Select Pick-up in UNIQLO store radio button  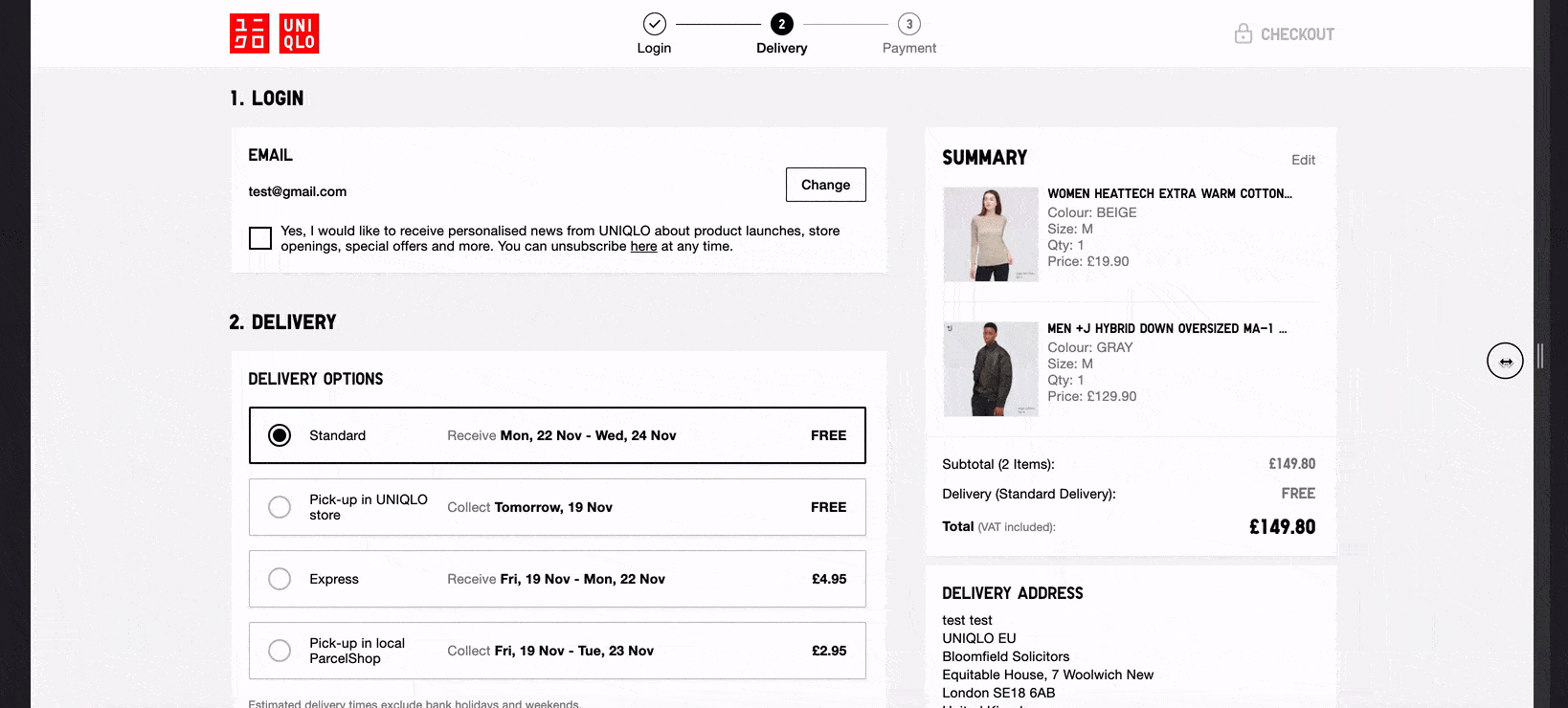click(x=280, y=507)
